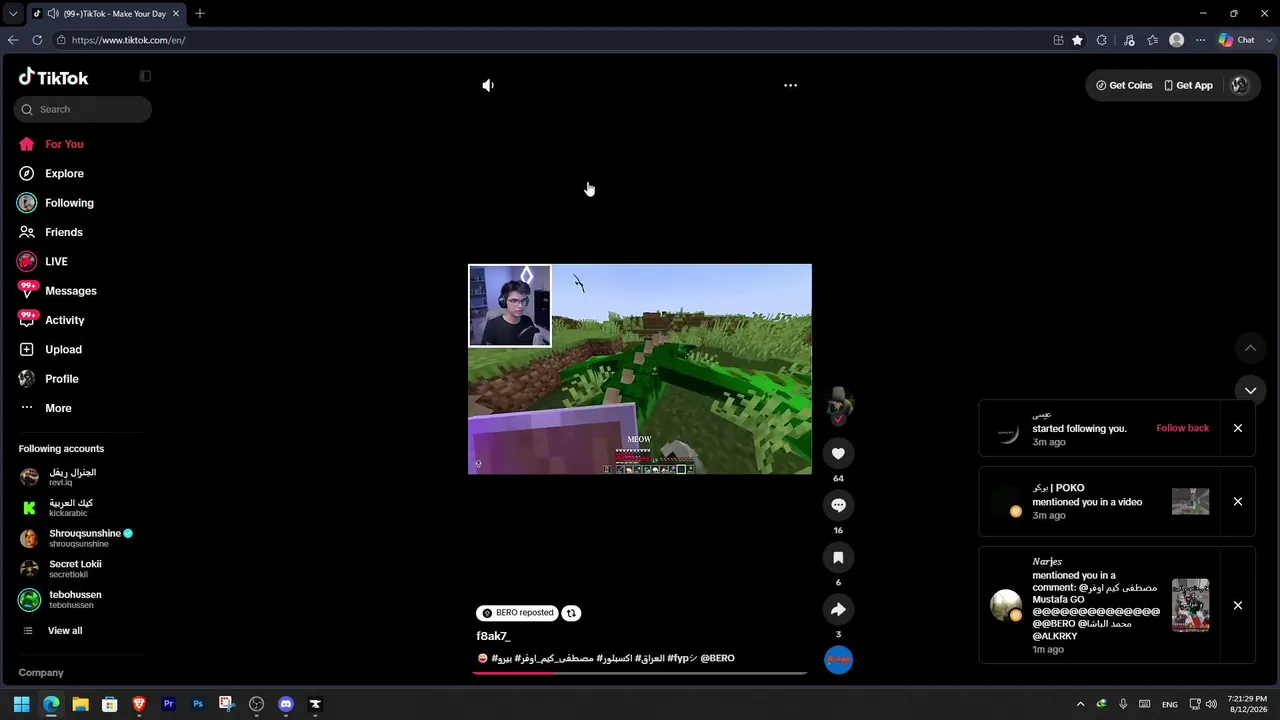Image resolution: width=1280 pixels, height=720 pixels.
Task: Mute the video with the speaker icon
Action: pos(488,85)
